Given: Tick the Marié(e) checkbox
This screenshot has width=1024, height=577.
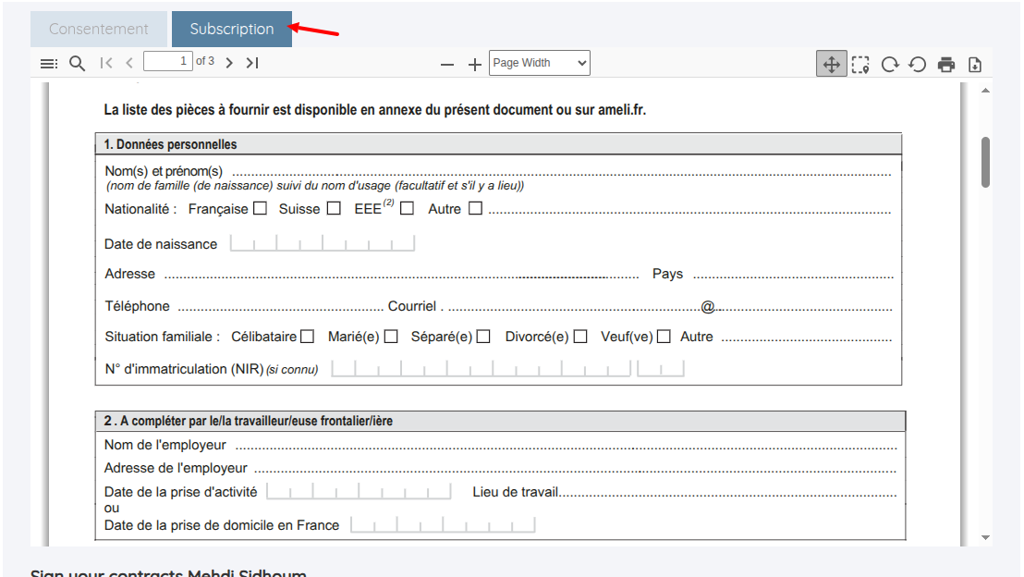Looking at the screenshot, I should click(391, 336).
